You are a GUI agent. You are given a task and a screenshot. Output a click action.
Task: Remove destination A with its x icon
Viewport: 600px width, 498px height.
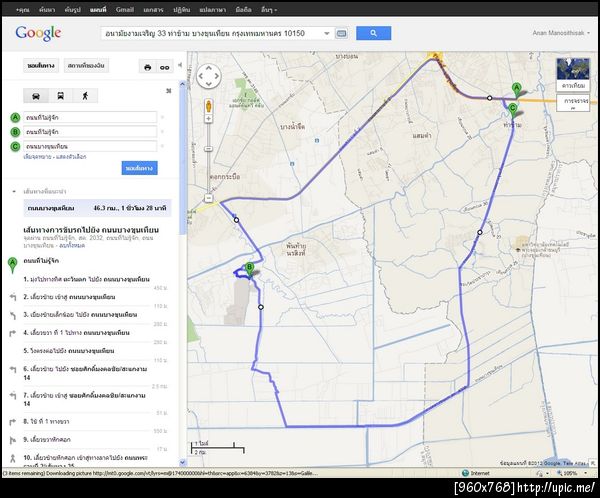pyautogui.click(x=163, y=117)
